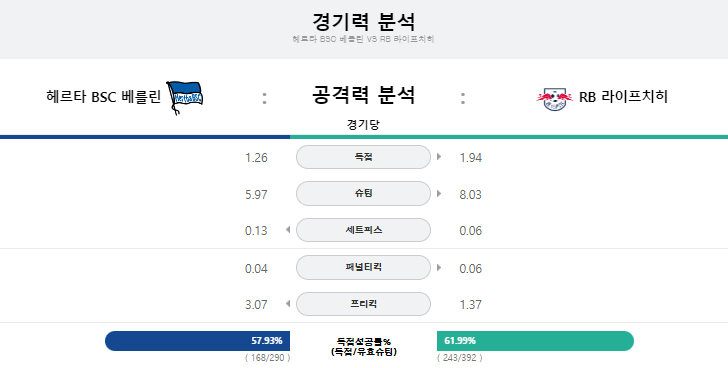The height and width of the screenshot is (368, 728).
Task: Click the green 61.99% success rate bar
Action: point(535,341)
